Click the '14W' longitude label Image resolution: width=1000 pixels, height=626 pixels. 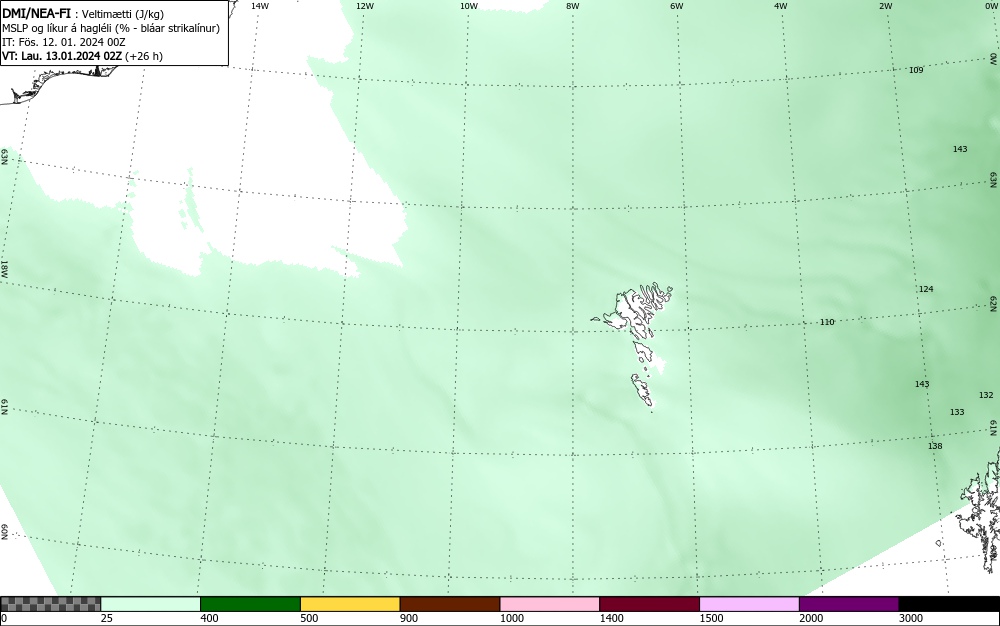[x=260, y=6]
